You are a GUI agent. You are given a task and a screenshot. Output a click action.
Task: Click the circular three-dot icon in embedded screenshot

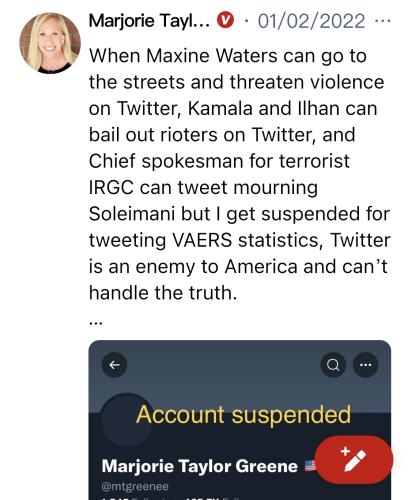point(365,365)
